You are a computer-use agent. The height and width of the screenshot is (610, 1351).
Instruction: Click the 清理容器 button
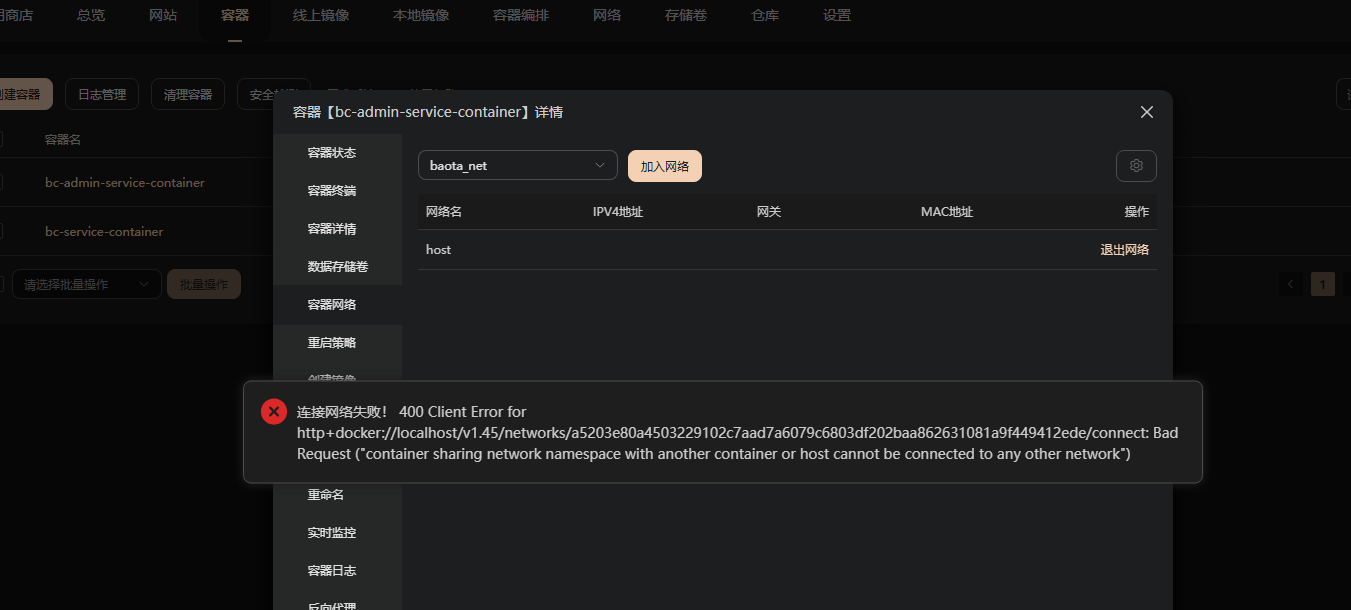(188, 95)
